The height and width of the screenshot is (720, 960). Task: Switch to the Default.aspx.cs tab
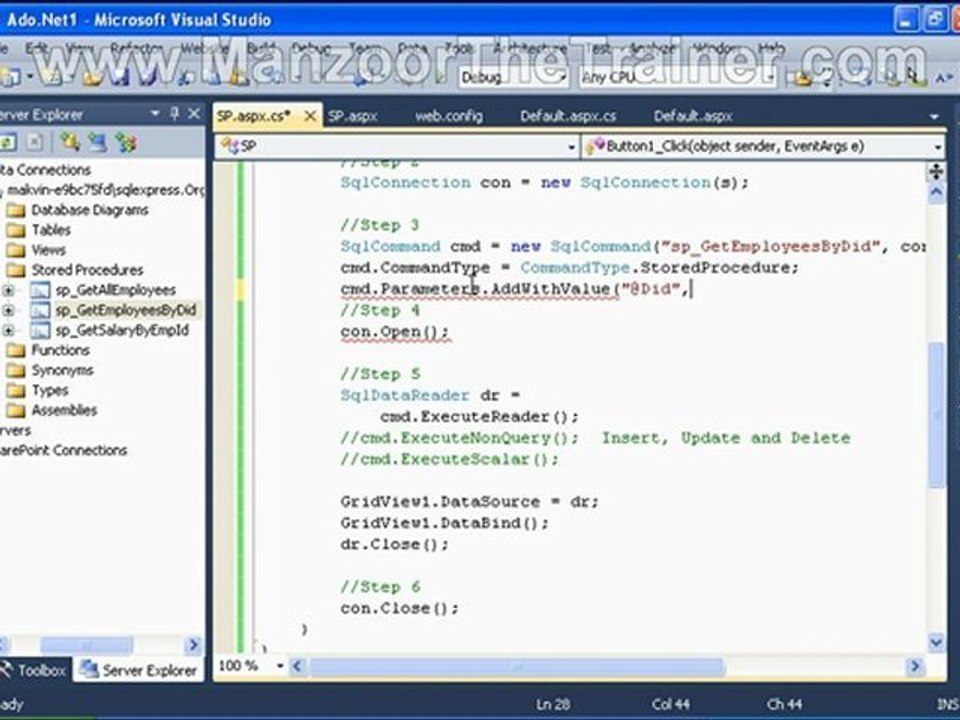tap(568, 116)
